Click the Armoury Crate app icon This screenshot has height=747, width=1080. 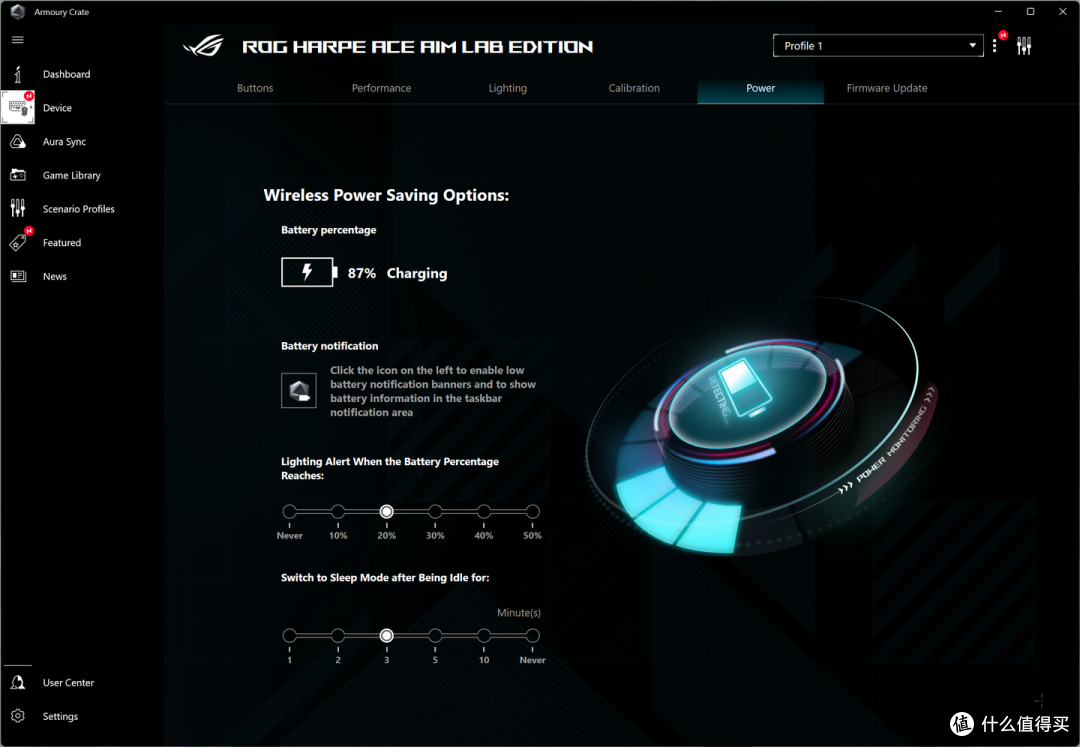(18, 12)
